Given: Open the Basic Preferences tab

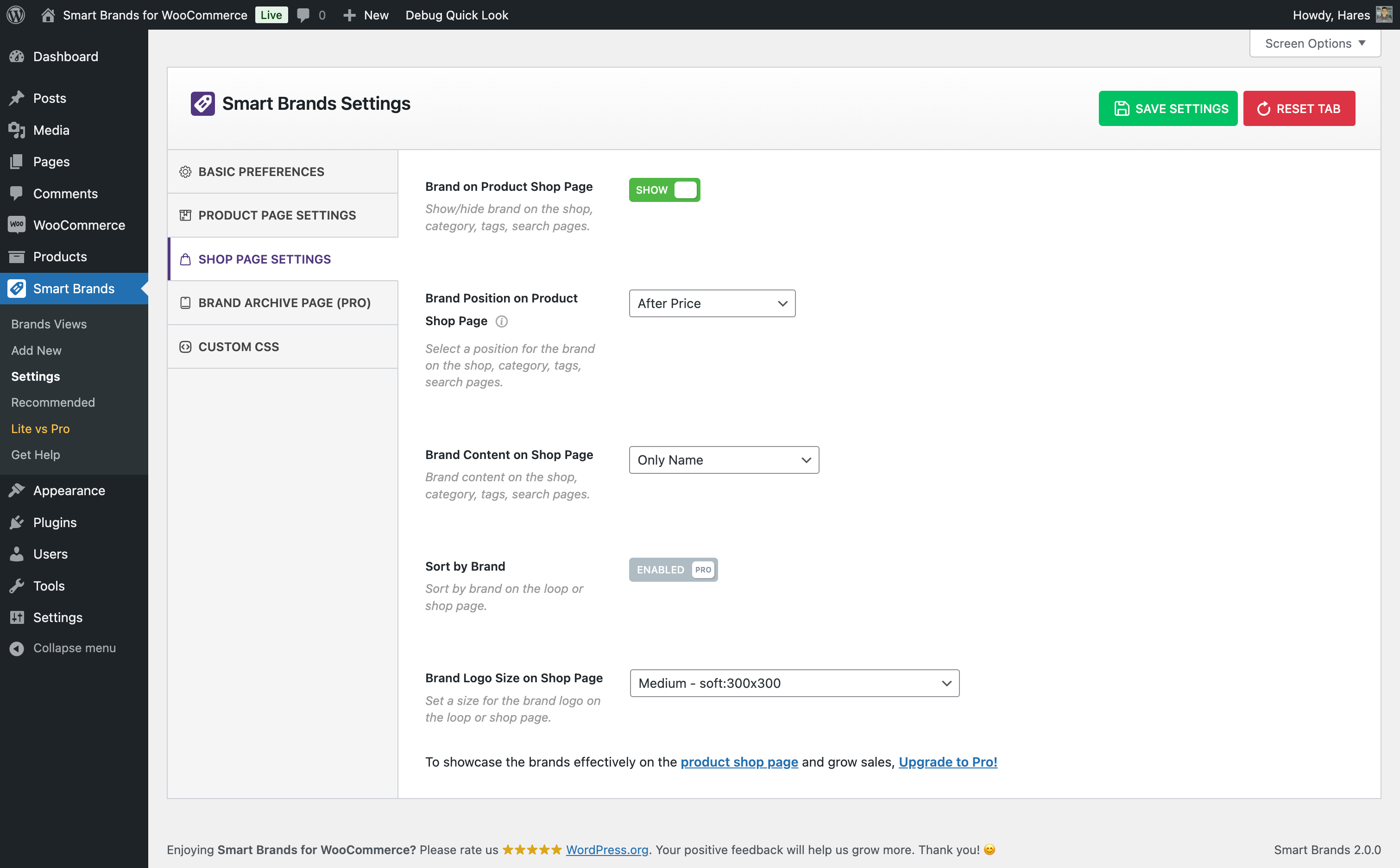Looking at the screenshot, I should (x=283, y=172).
